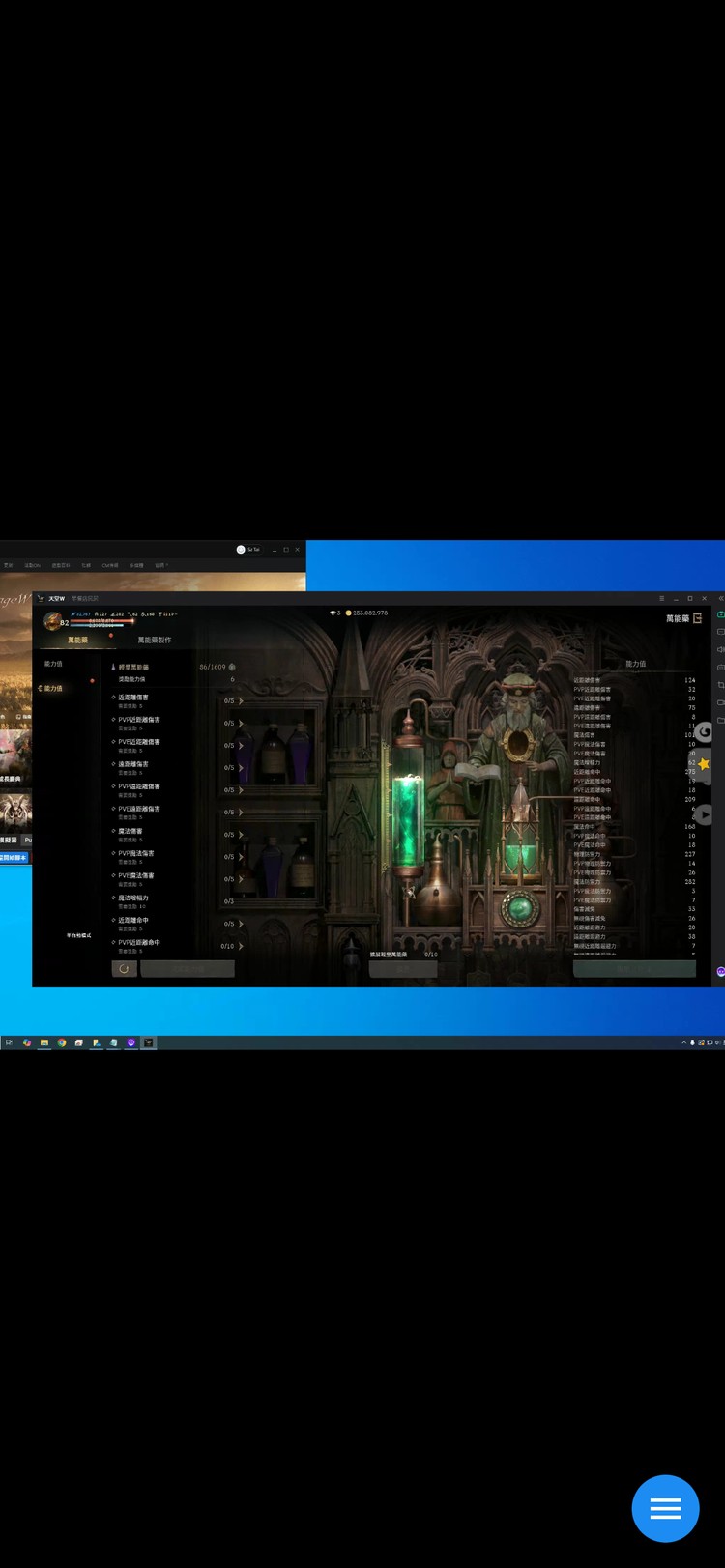Click the emulator sidebar volume icon
The image size is (725, 1568).
point(720,649)
